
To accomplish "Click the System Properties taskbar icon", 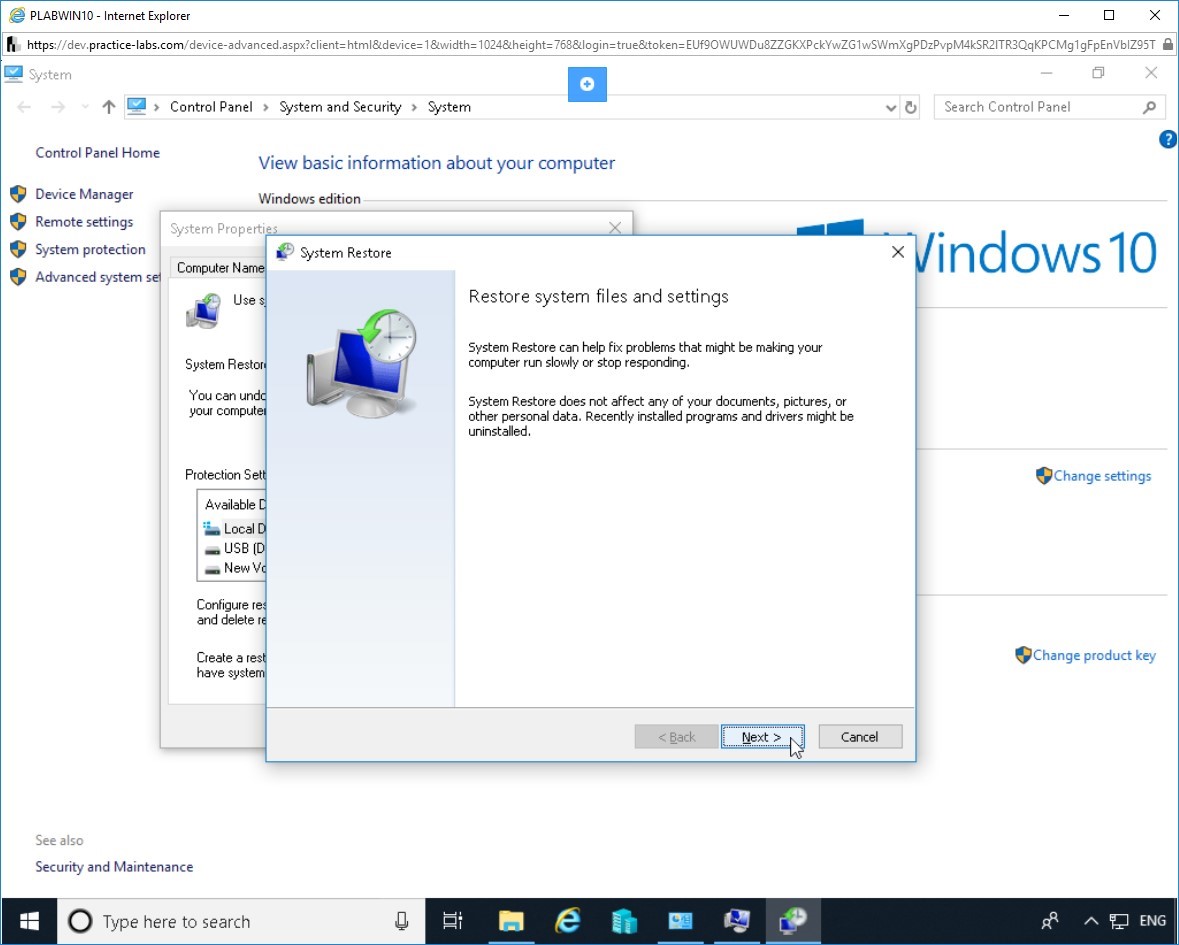I will [737, 921].
